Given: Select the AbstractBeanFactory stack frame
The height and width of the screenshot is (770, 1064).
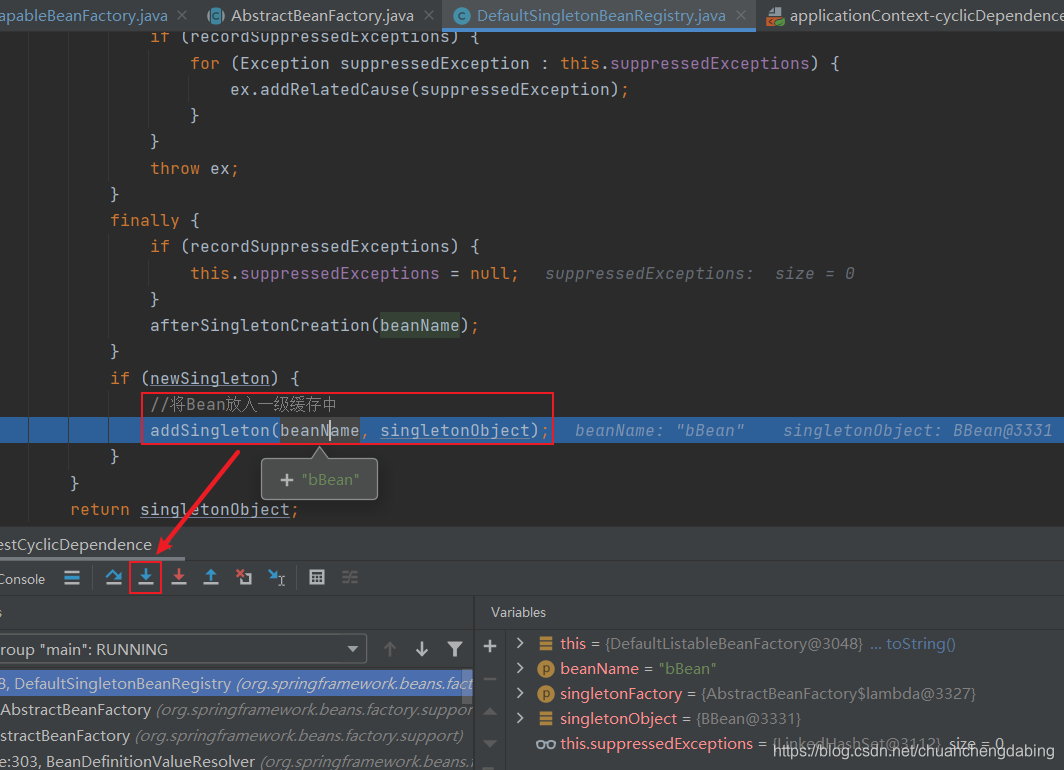Looking at the screenshot, I should (236, 710).
